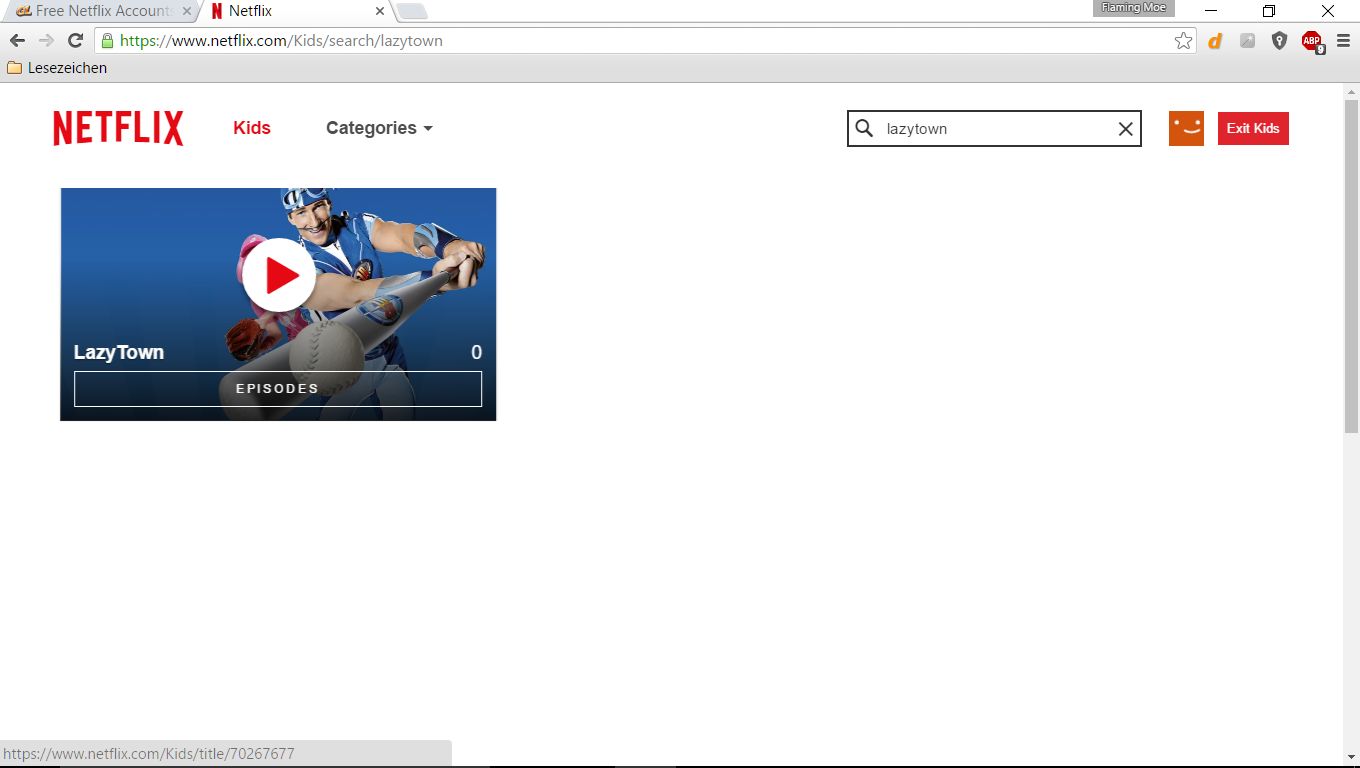Image resolution: width=1360 pixels, height=768 pixels.
Task: Click the Netflix logo
Action: click(118, 128)
